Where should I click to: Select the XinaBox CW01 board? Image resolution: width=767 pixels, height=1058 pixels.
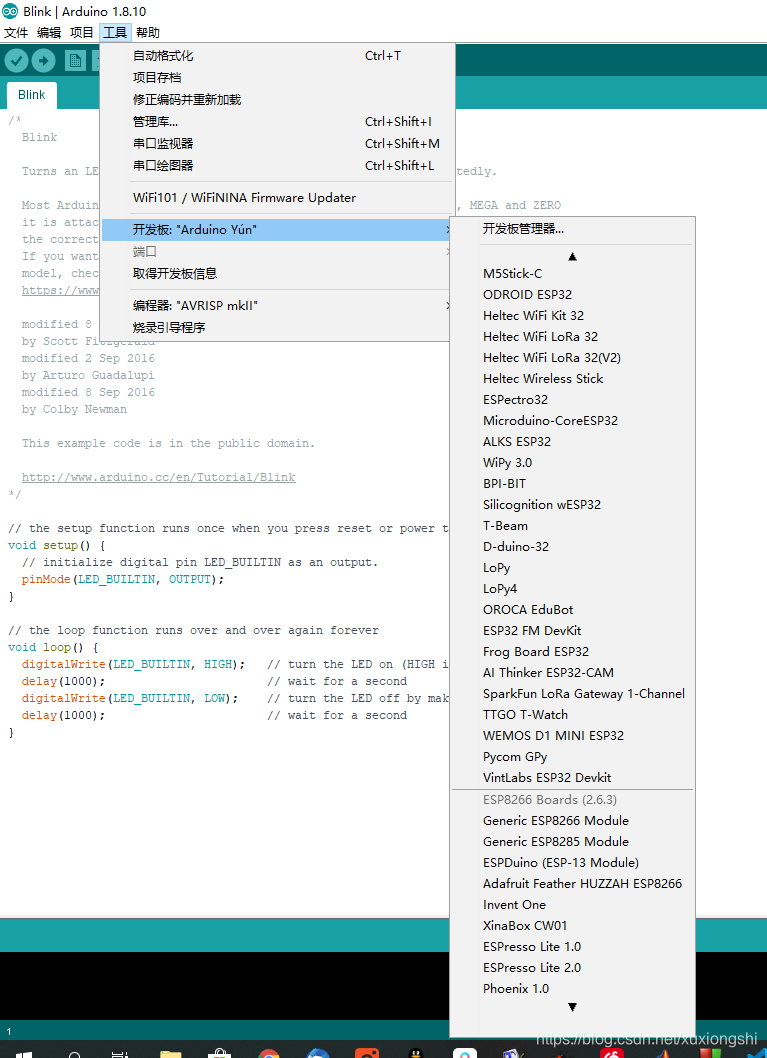[573, 926]
